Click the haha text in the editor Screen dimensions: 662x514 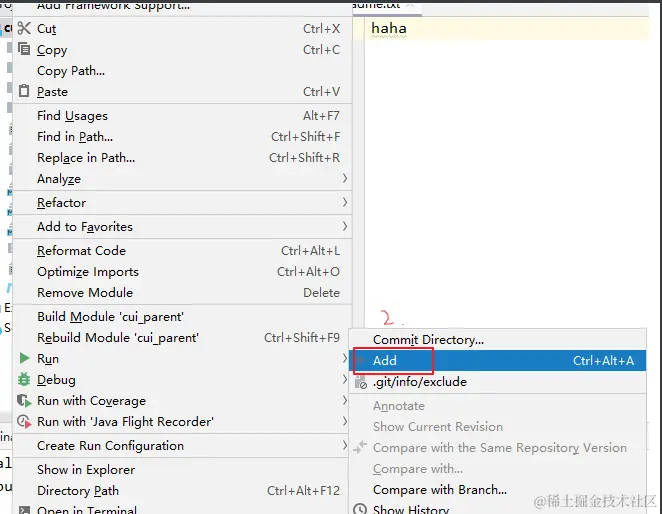(x=389, y=28)
